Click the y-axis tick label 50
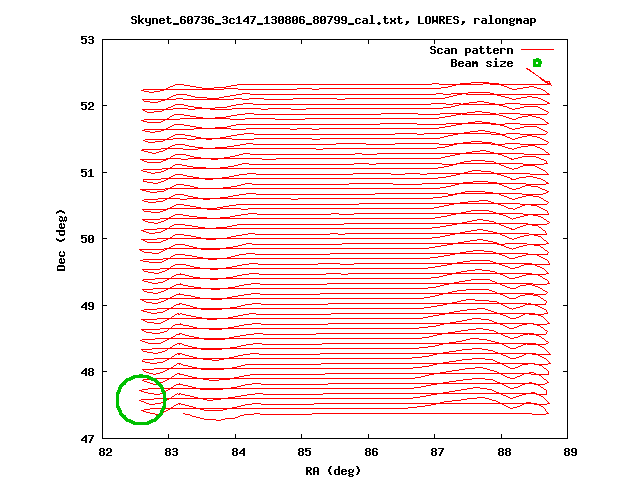Image resolution: width=640 pixels, height=480 pixels. pyautogui.click(x=87, y=239)
